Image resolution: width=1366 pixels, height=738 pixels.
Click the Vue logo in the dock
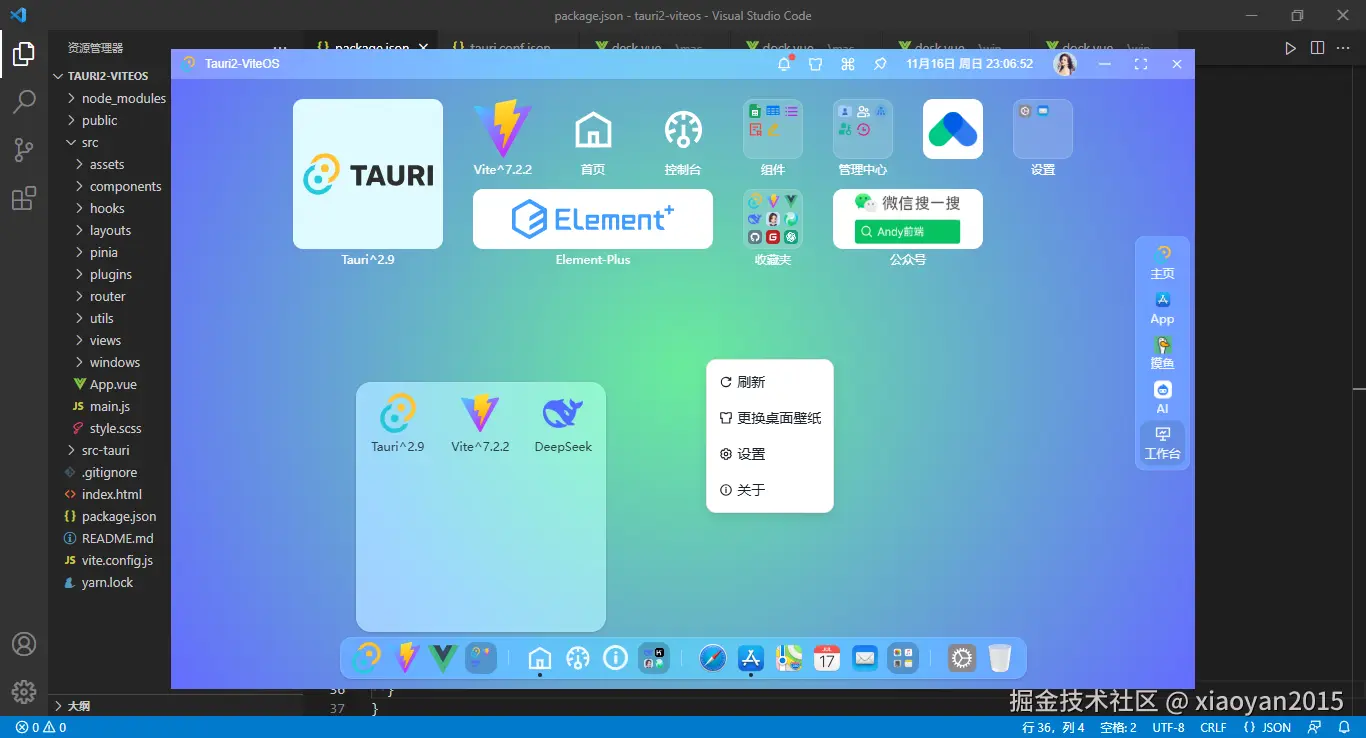443,658
